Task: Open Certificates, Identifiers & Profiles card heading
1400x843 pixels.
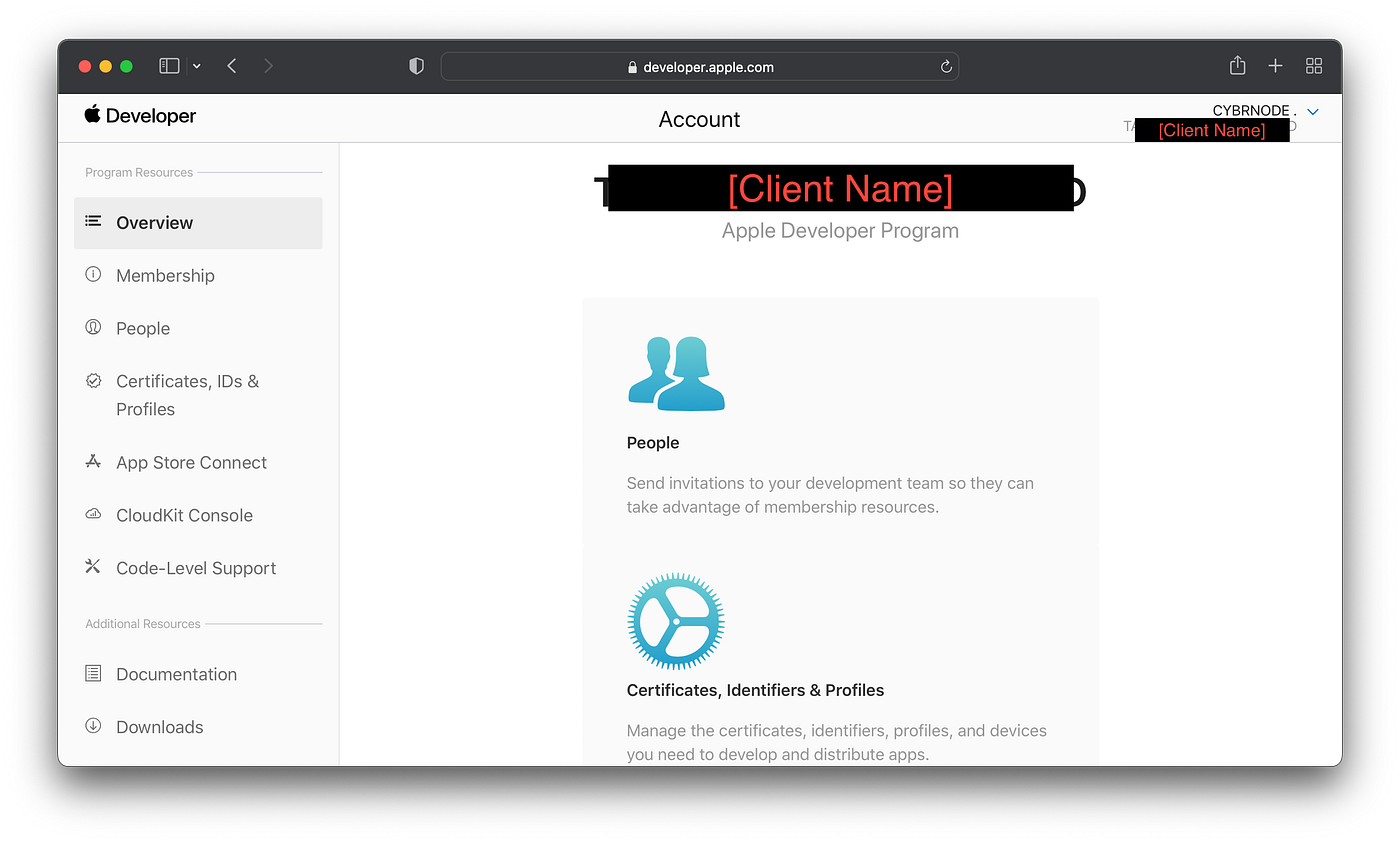Action: (755, 690)
